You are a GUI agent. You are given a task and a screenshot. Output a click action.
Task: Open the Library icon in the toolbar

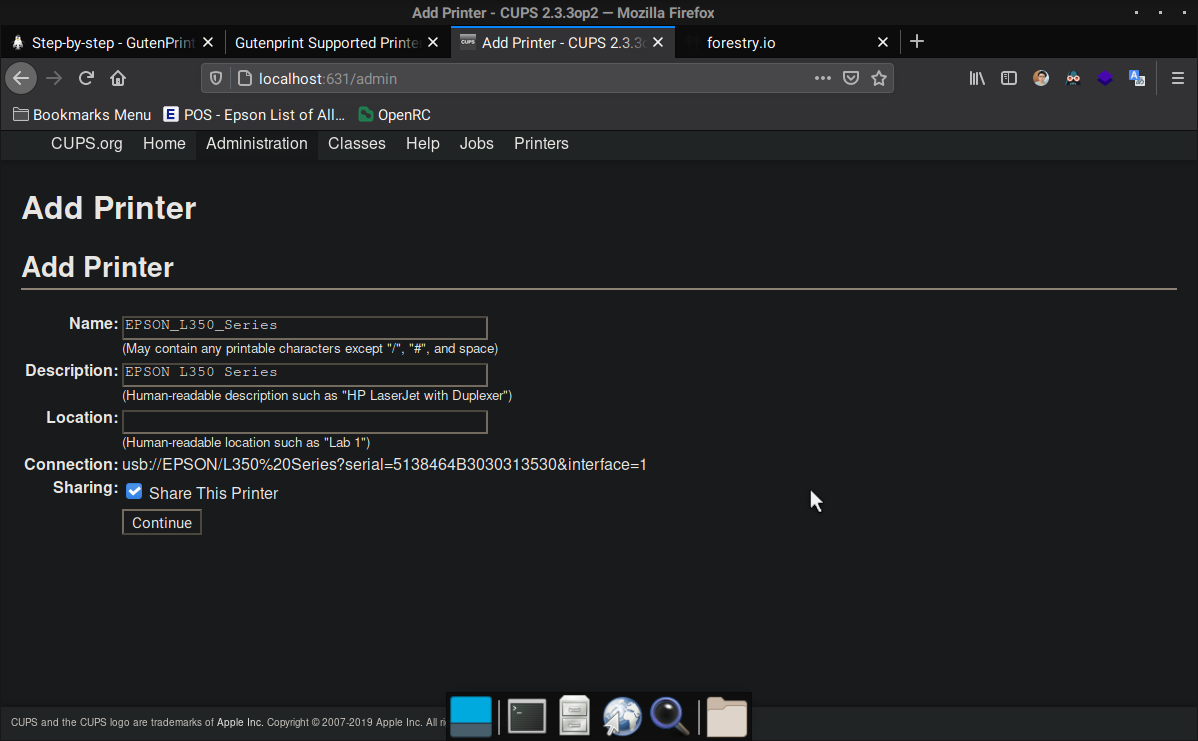[977, 78]
